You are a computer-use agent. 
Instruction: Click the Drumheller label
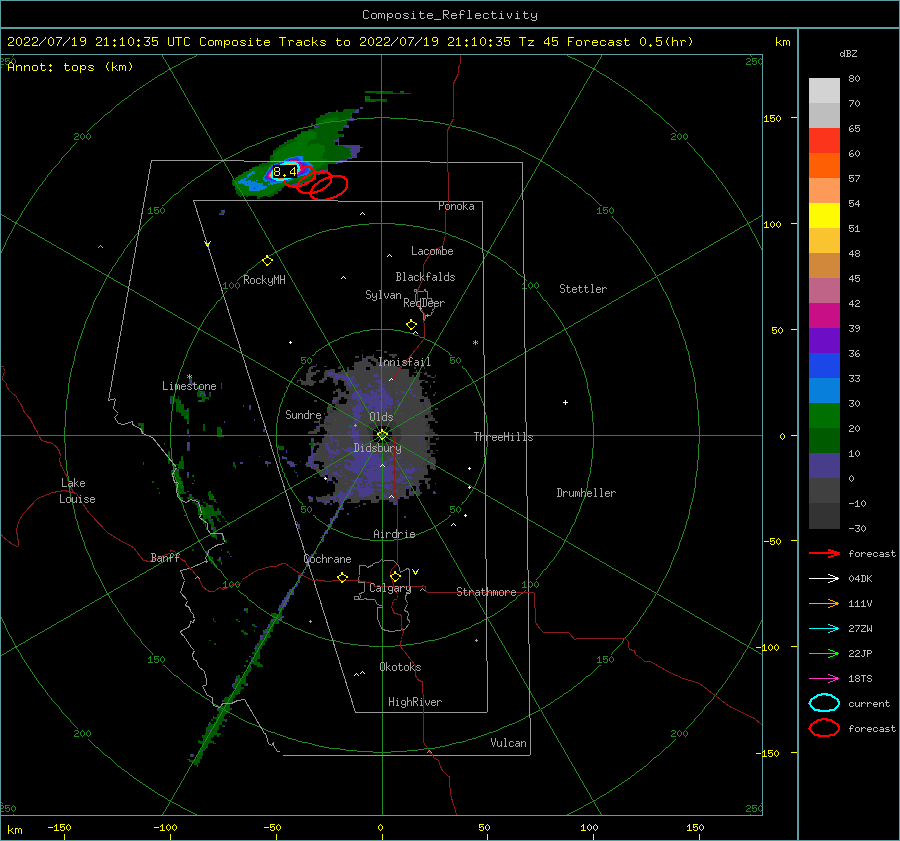pyautogui.click(x=586, y=493)
